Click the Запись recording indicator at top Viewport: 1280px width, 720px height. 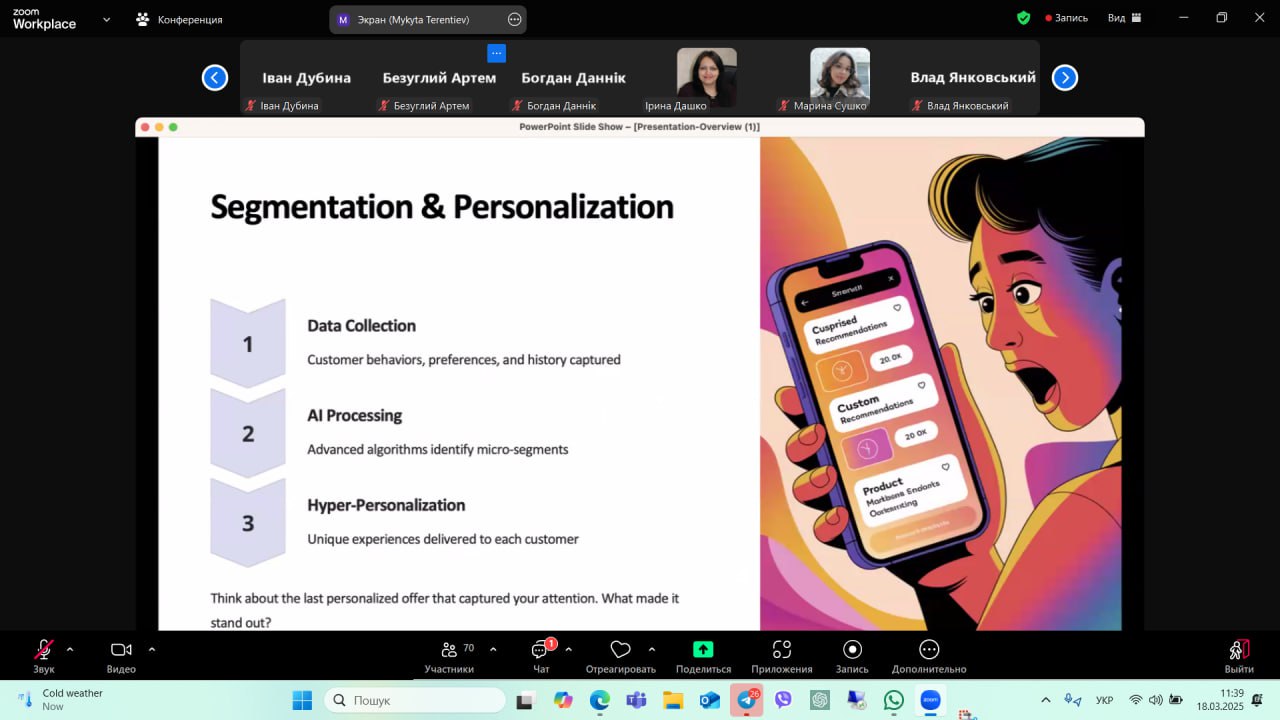tap(1066, 18)
